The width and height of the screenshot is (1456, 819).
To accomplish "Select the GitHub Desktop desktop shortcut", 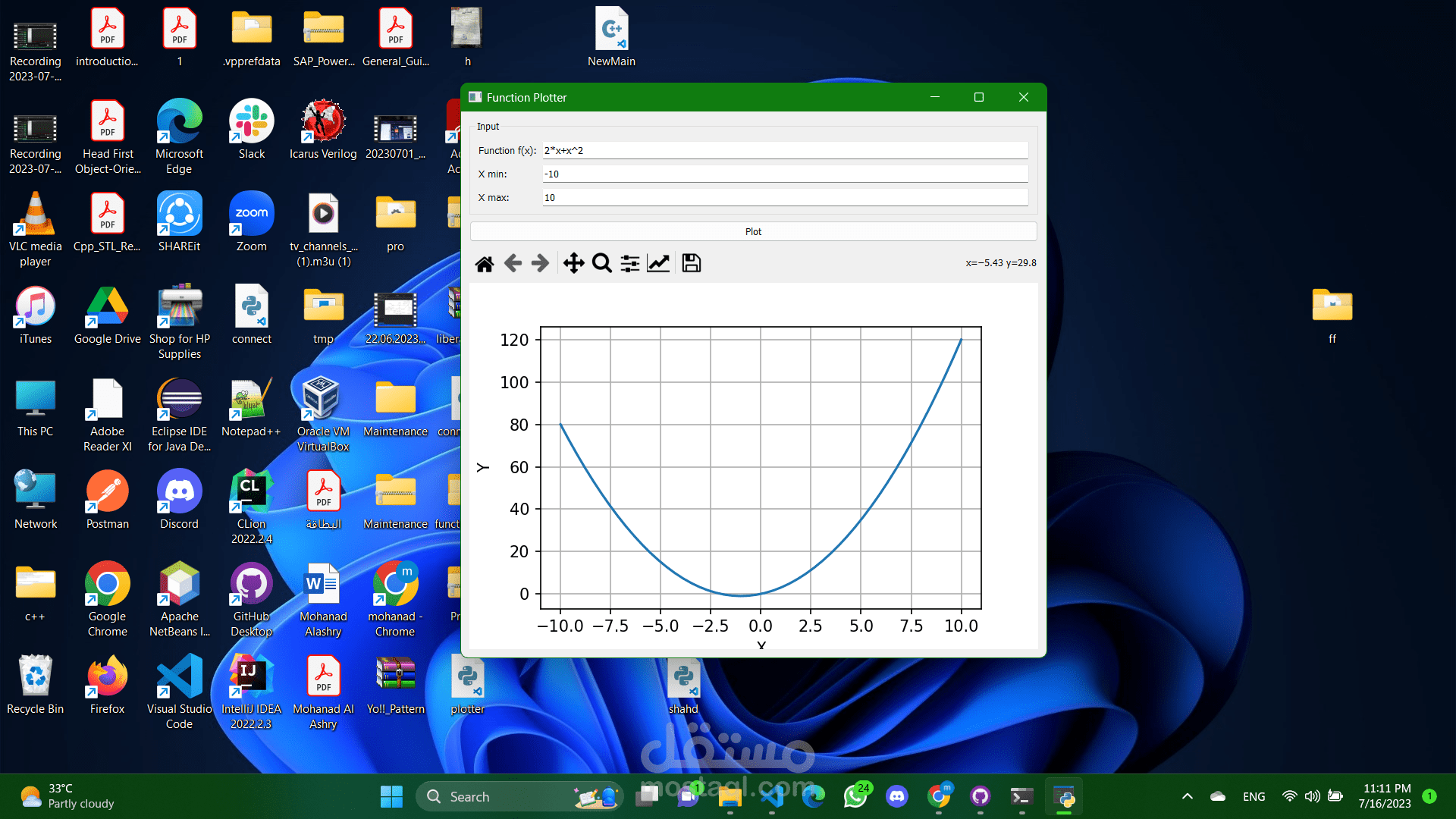I will tap(252, 600).
